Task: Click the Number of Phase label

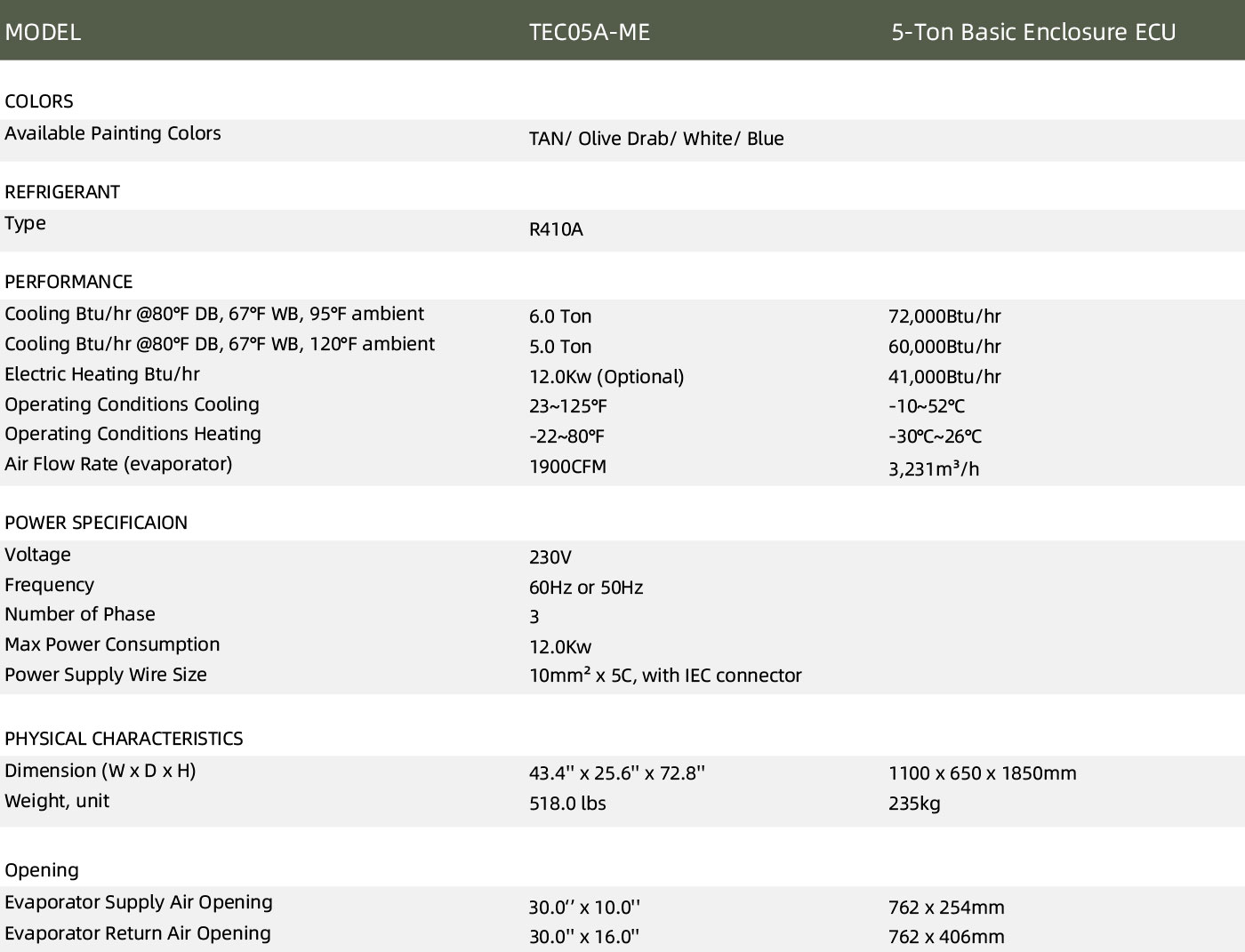Action: (80, 614)
